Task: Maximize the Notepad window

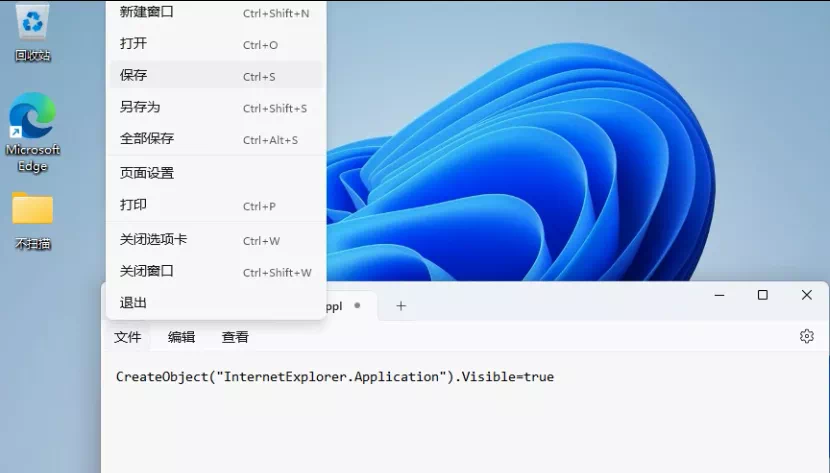Action: [x=762, y=295]
